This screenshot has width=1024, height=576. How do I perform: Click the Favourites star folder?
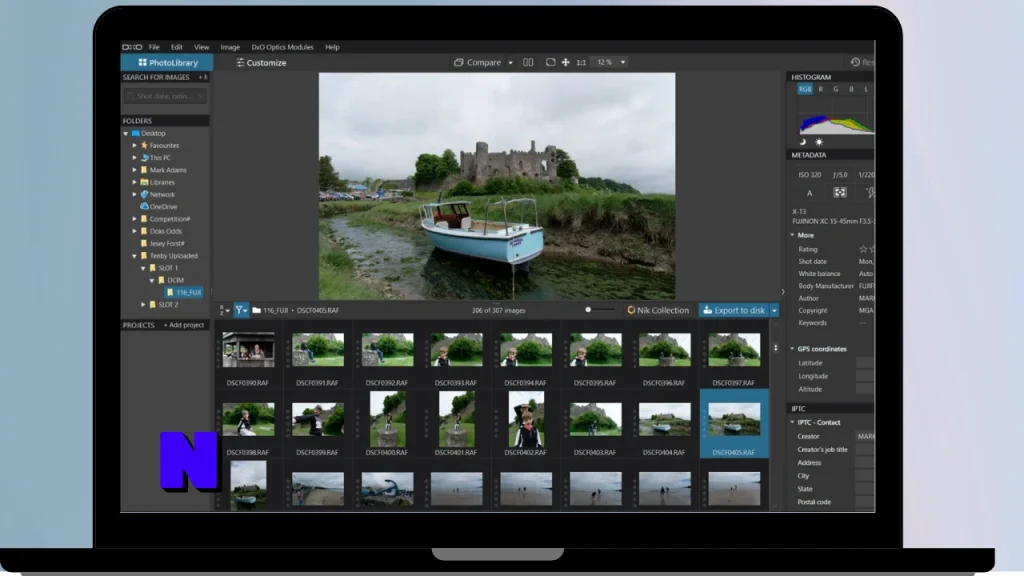click(160, 145)
